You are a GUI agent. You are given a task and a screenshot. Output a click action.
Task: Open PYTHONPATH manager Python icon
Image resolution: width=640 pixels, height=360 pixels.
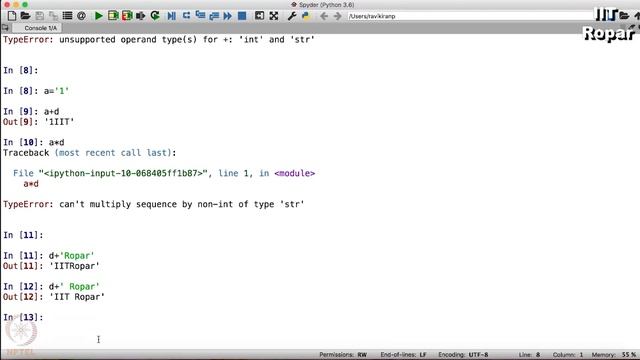point(305,16)
